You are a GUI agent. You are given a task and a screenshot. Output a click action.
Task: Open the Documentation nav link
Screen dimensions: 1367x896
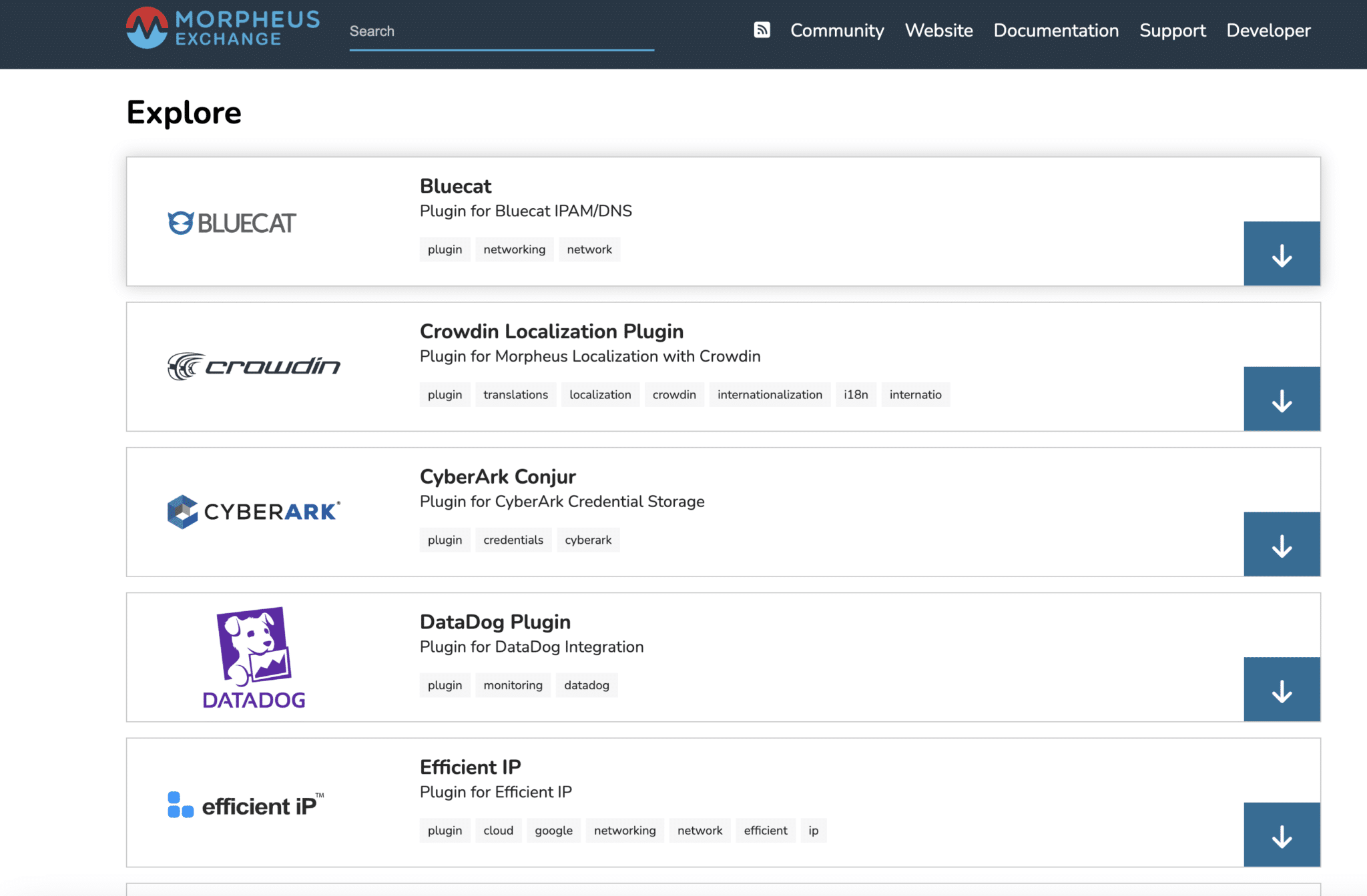coord(1055,31)
